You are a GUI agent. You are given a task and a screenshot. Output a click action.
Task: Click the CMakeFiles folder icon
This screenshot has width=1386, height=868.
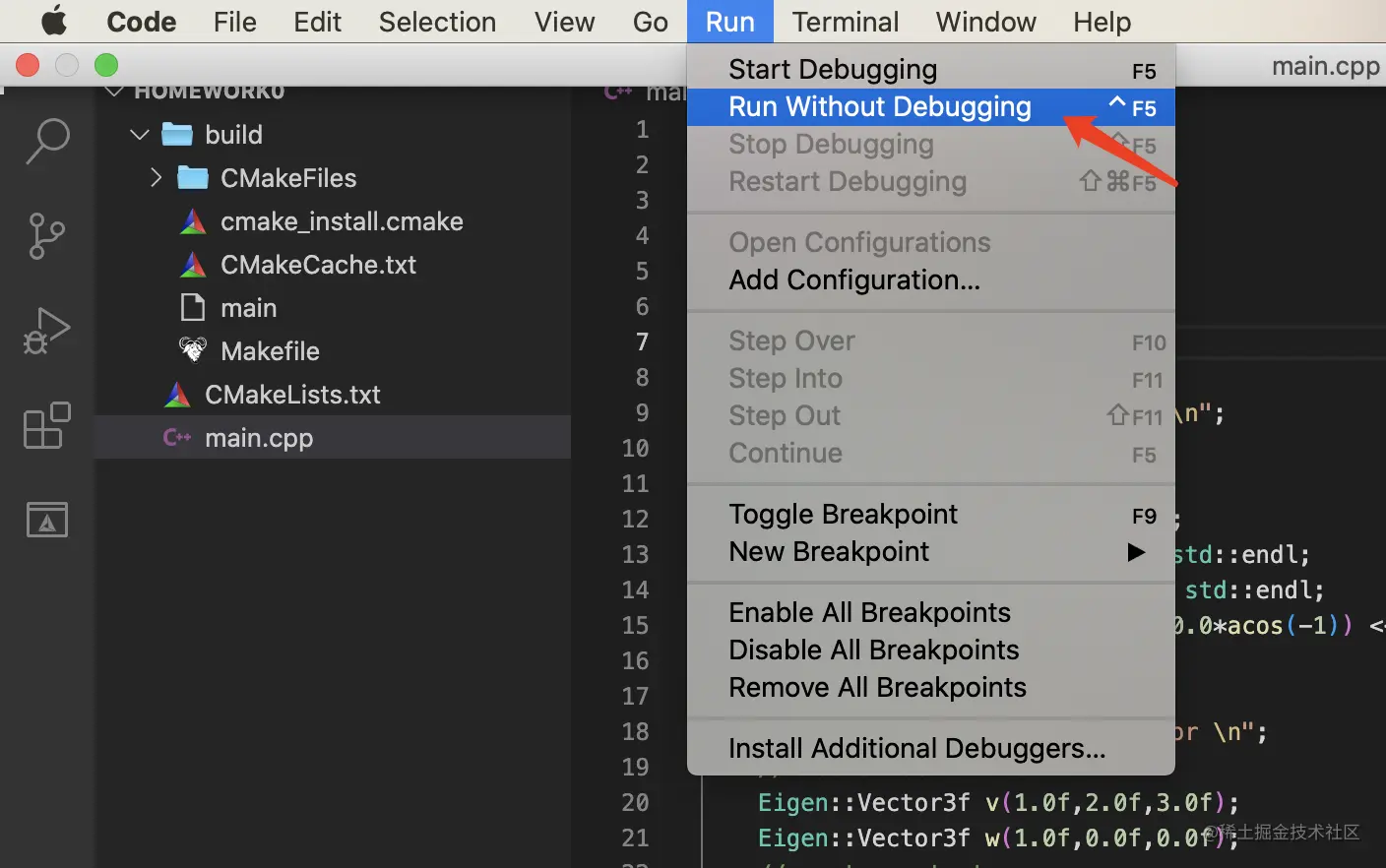pos(193,178)
